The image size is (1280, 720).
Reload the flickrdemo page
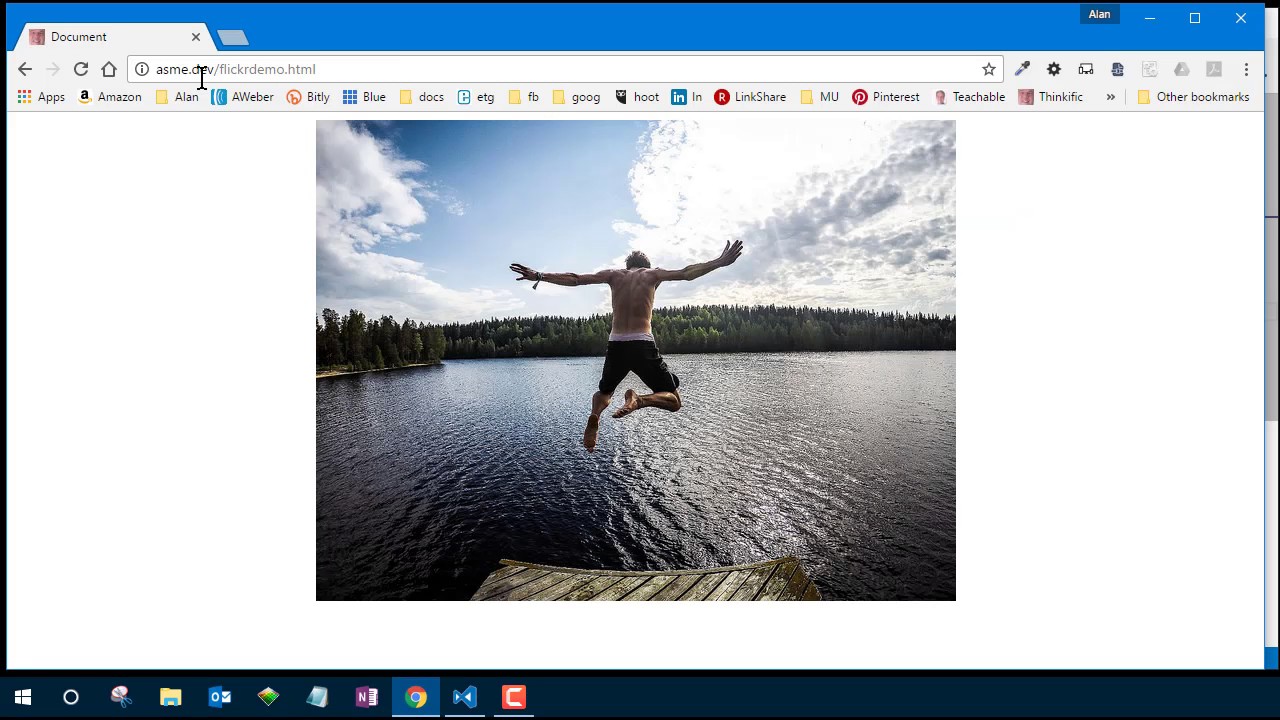pos(81,69)
